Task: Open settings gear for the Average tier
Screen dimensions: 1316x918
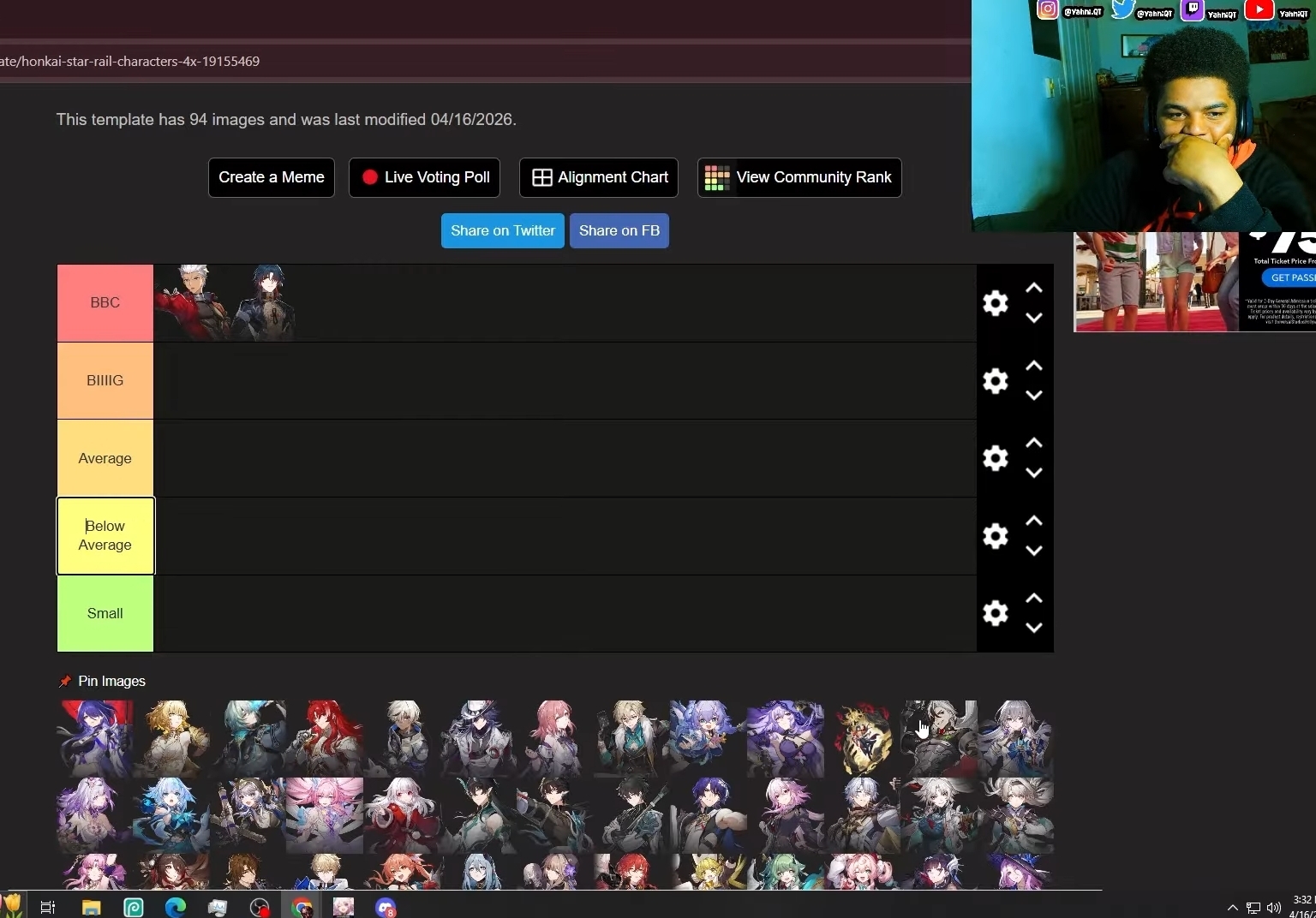Action: [995, 458]
